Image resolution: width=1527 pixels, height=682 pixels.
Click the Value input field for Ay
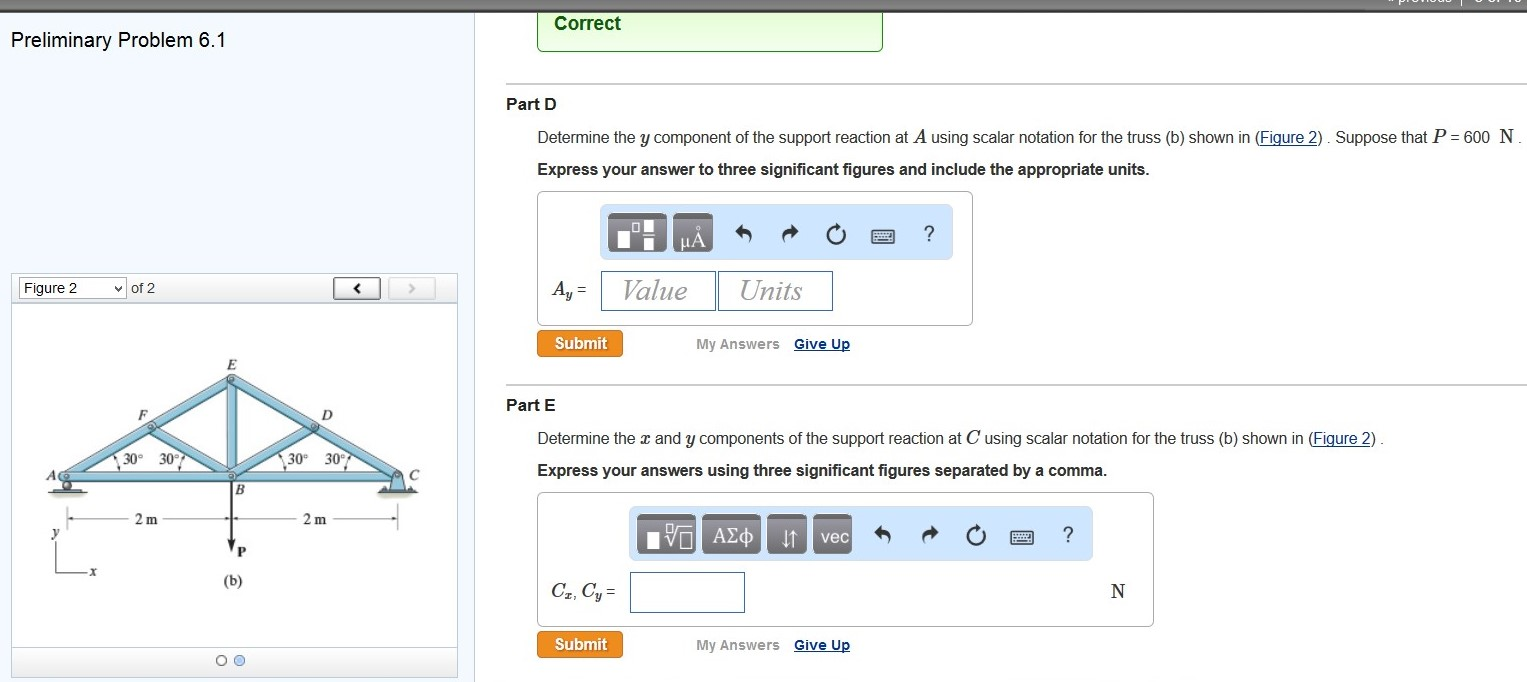click(x=657, y=290)
